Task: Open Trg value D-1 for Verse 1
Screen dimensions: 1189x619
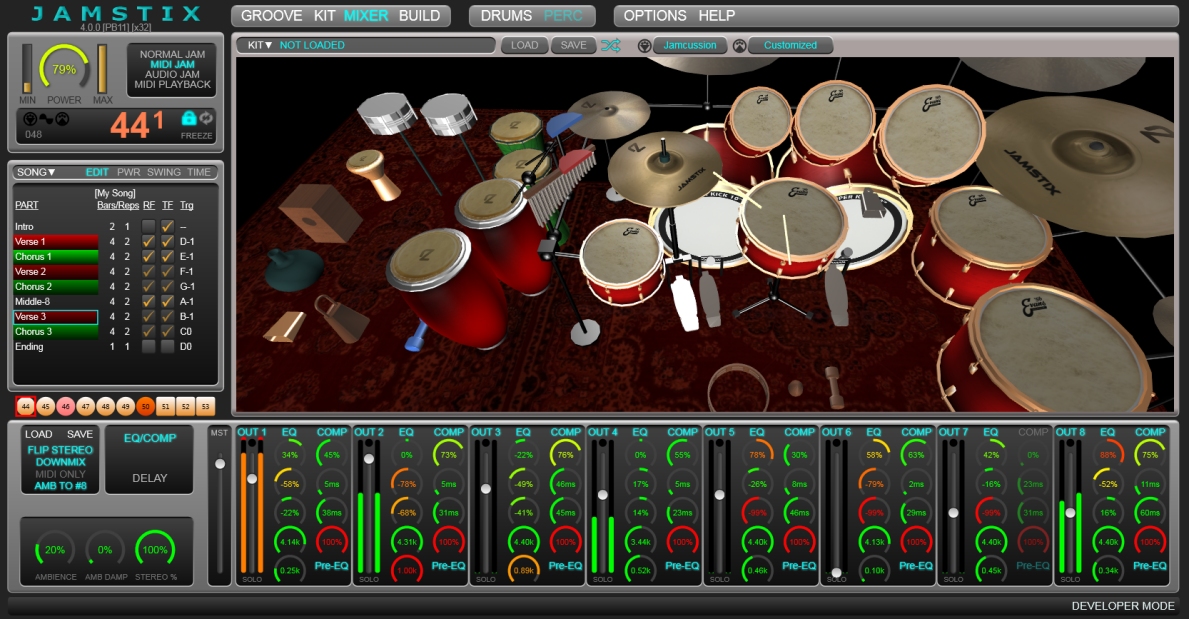Action: click(187, 241)
